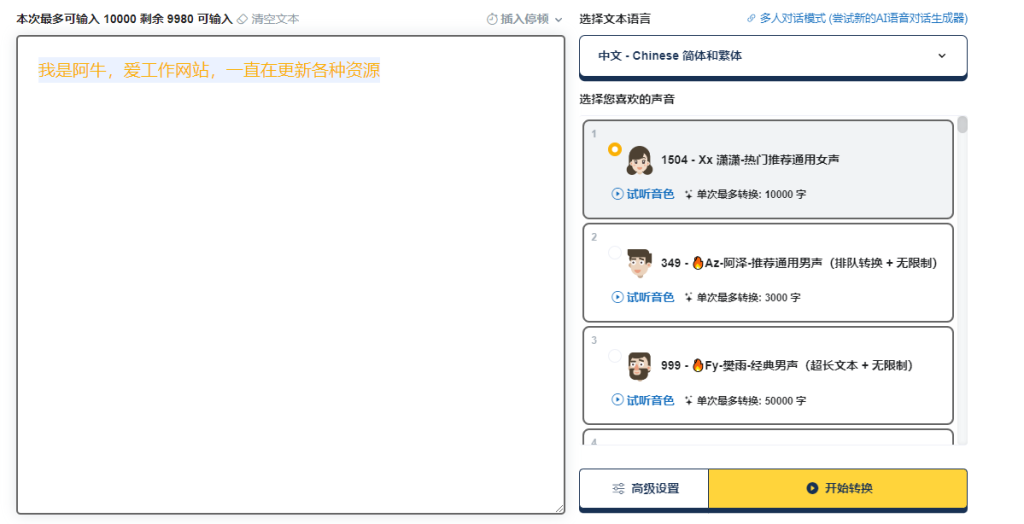The width and height of the screenshot is (1024, 524).
Task: Click the fire icon before Fy-樊雨
Action: click(x=697, y=365)
